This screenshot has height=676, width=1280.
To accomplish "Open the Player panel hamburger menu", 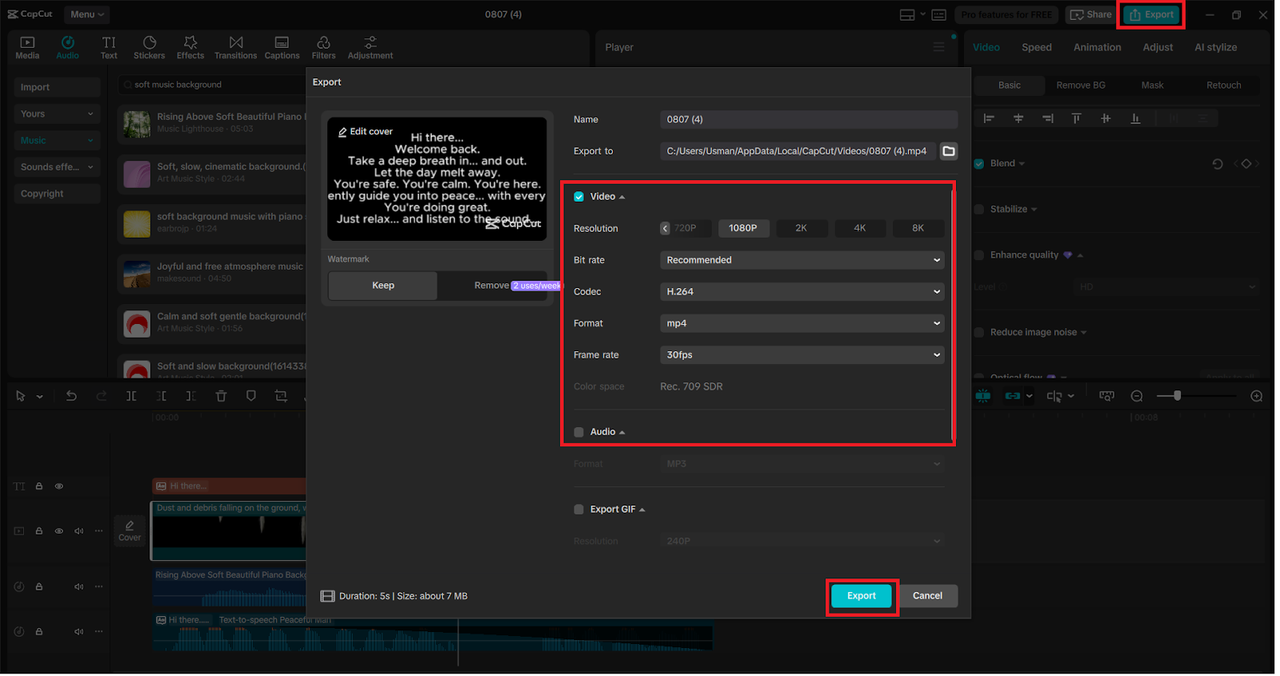I will pyautogui.click(x=938, y=47).
